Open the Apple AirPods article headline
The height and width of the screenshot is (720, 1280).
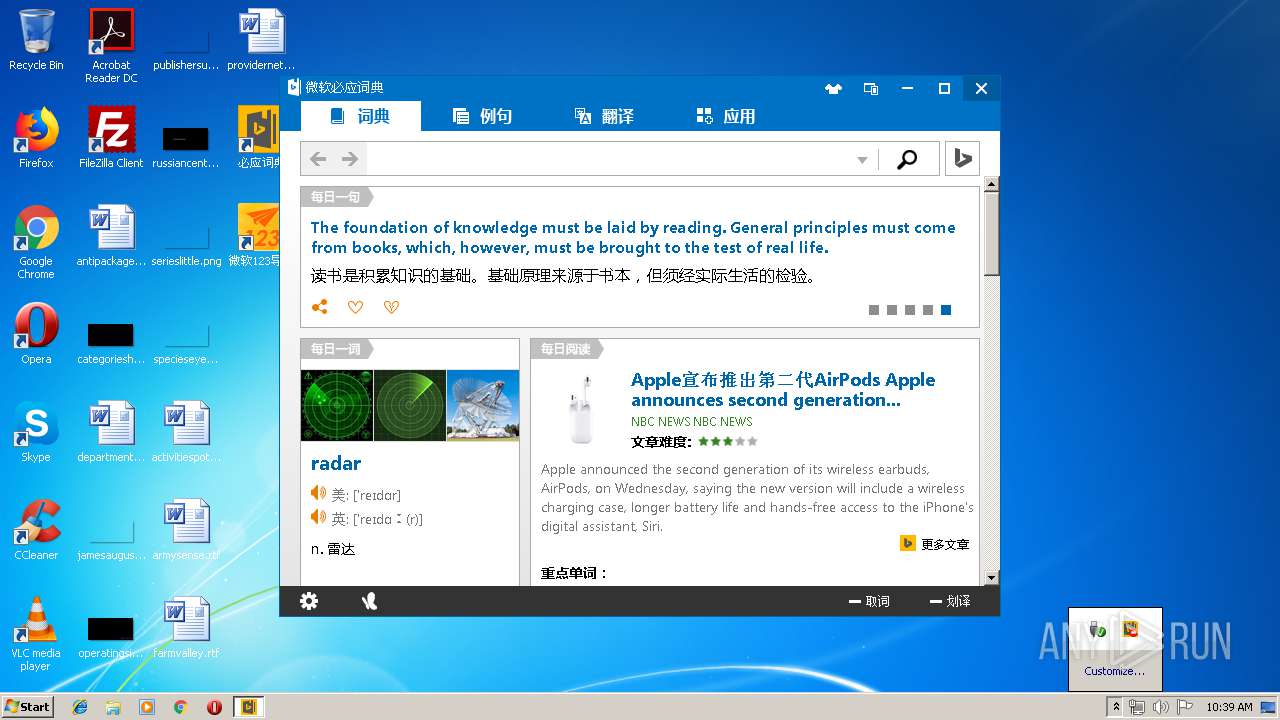[783, 389]
